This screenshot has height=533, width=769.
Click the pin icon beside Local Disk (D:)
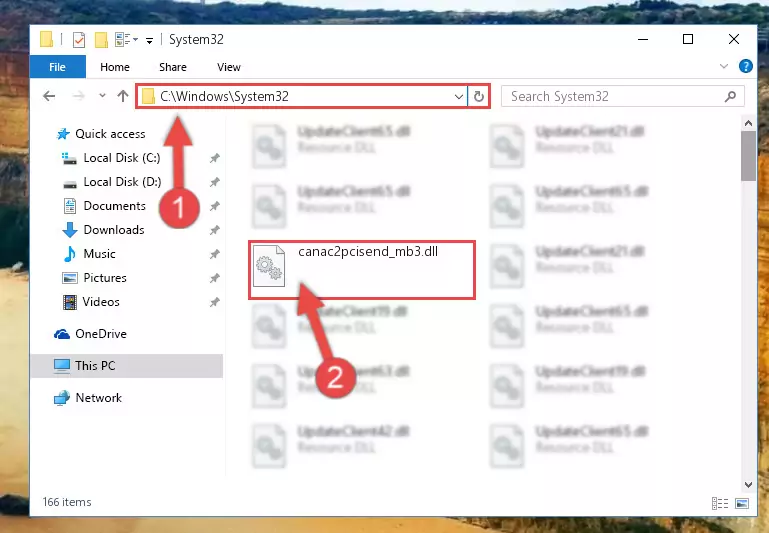214,182
